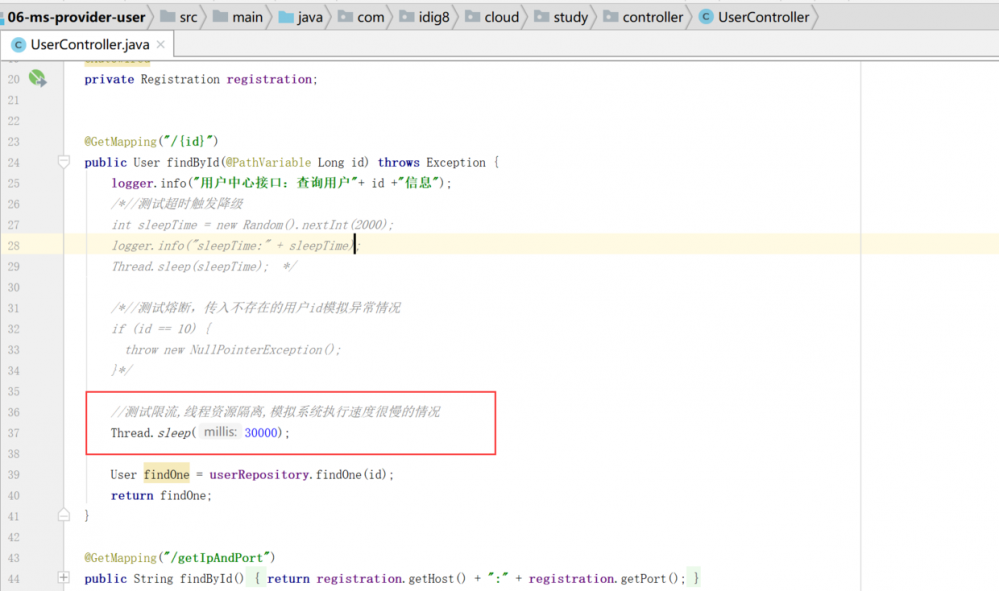Screen dimensions: 999x591
Task: Click the commented Thread.sleep(sleepTime) line
Action: [x=190, y=266]
